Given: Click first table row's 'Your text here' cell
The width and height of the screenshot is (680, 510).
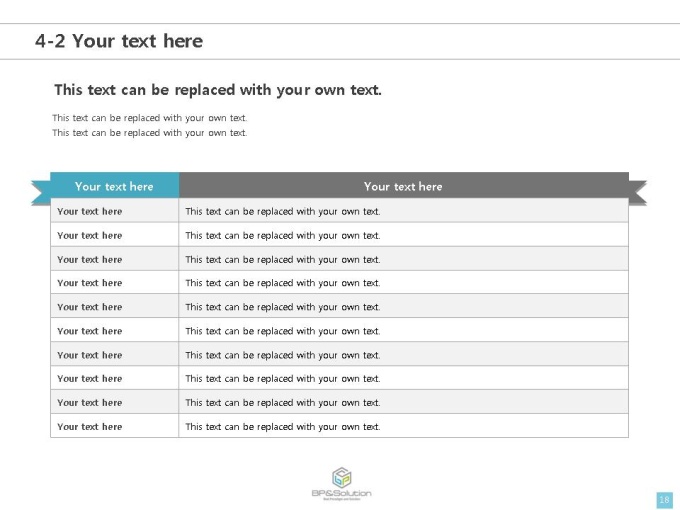Looking at the screenshot, I should coord(114,211).
